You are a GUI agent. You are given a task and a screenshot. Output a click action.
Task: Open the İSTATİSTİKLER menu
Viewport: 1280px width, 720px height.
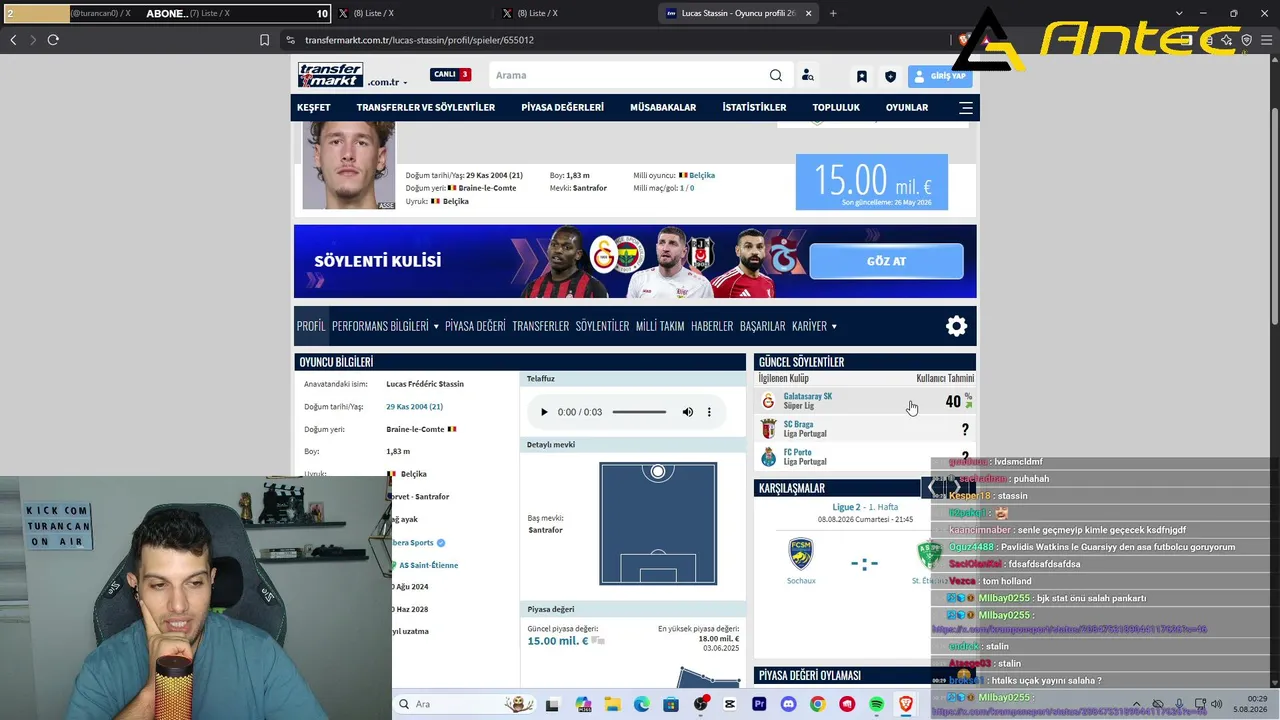(754, 107)
